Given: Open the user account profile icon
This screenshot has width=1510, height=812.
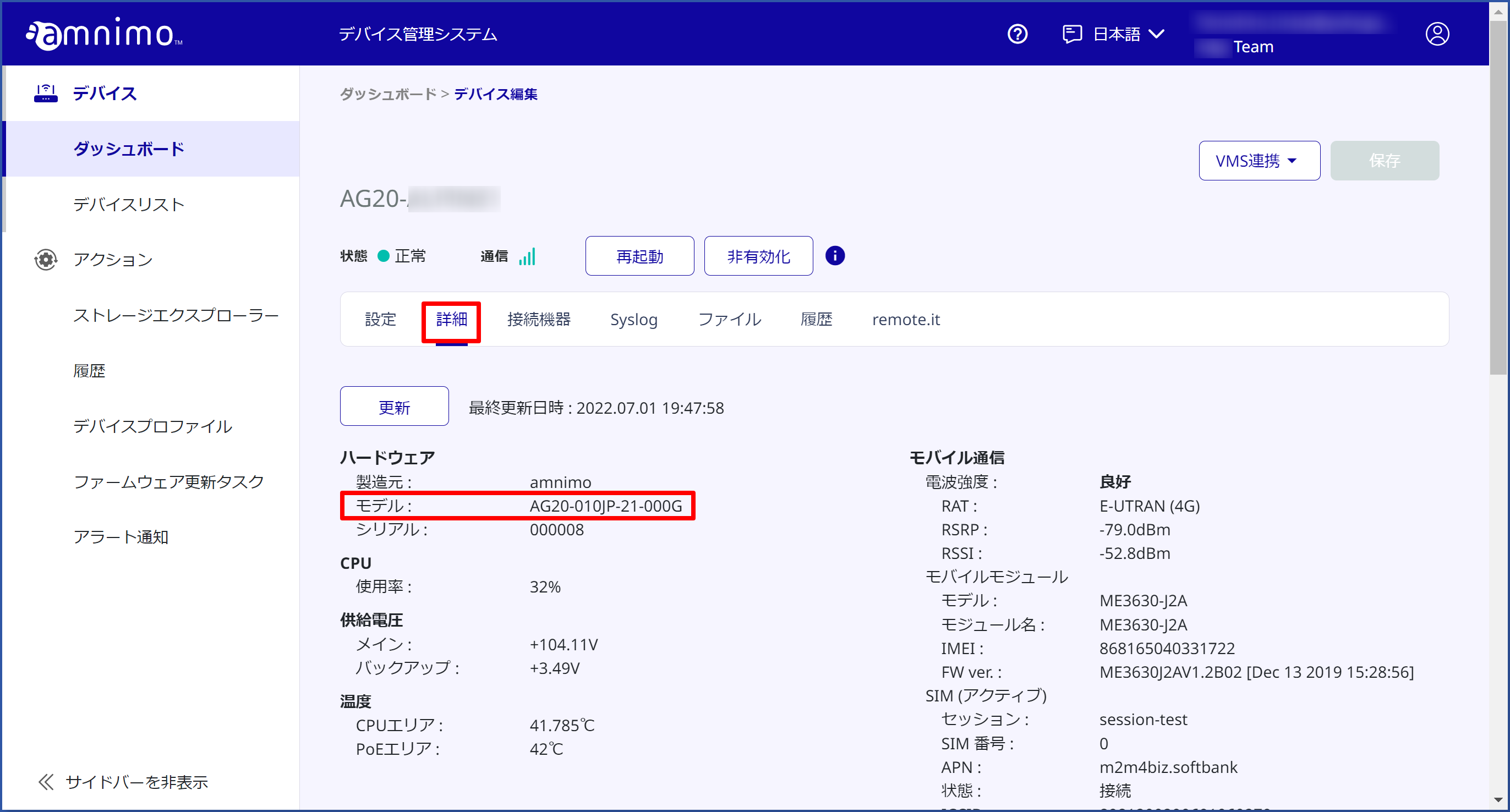Looking at the screenshot, I should (1437, 34).
